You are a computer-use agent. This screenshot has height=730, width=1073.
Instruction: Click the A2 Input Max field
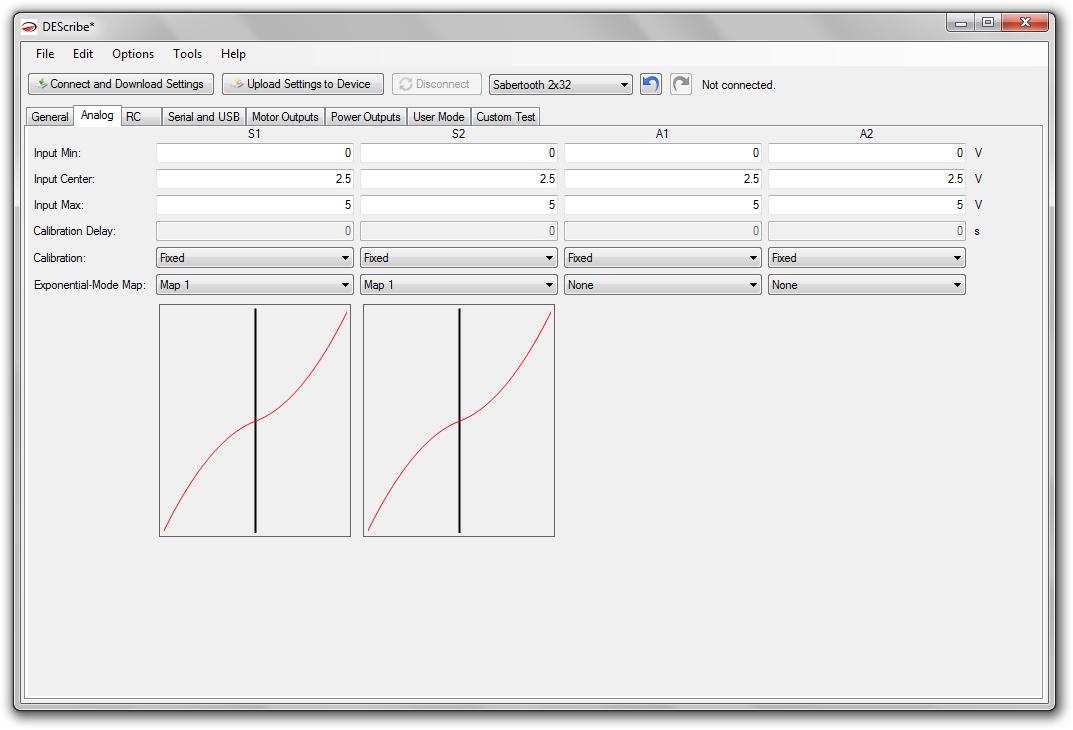[867, 205]
